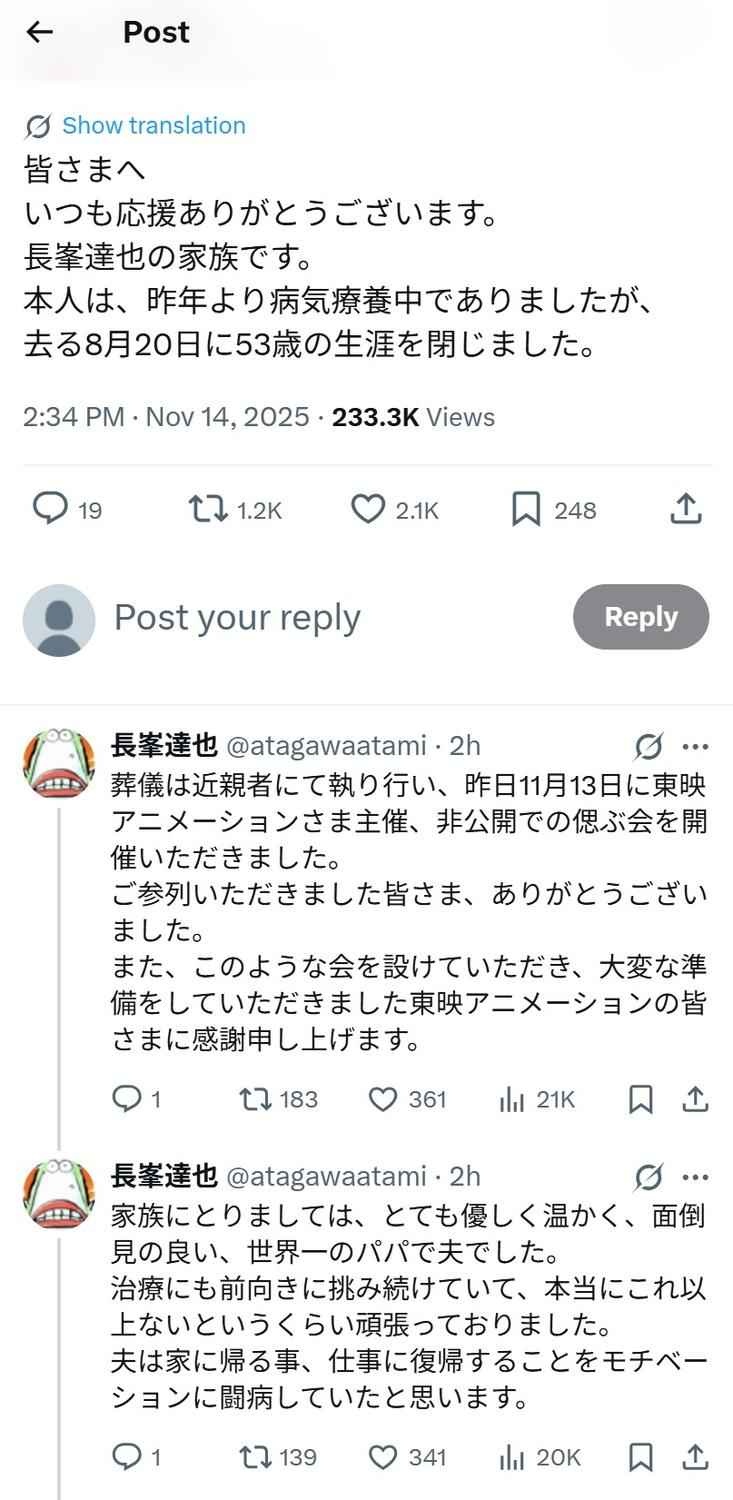The width and height of the screenshot is (733, 1500).
Task: Bookmark the first reply thread post
Action: coord(641,1100)
